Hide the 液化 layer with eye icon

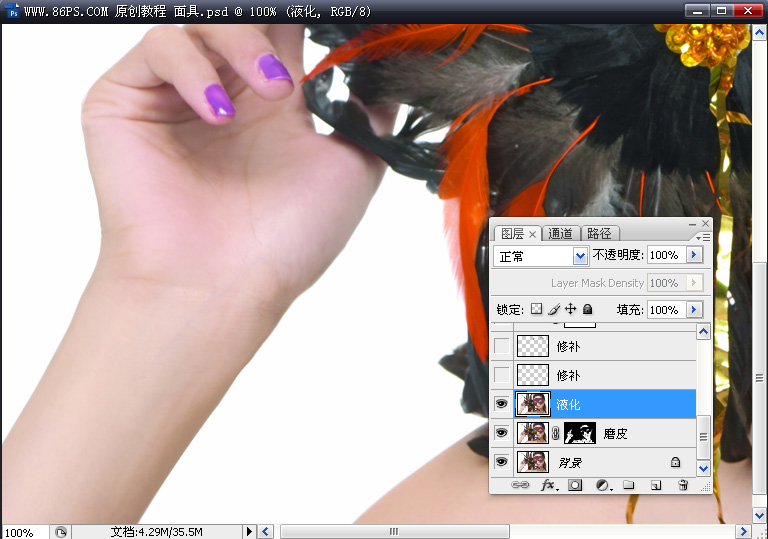(501, 404)
